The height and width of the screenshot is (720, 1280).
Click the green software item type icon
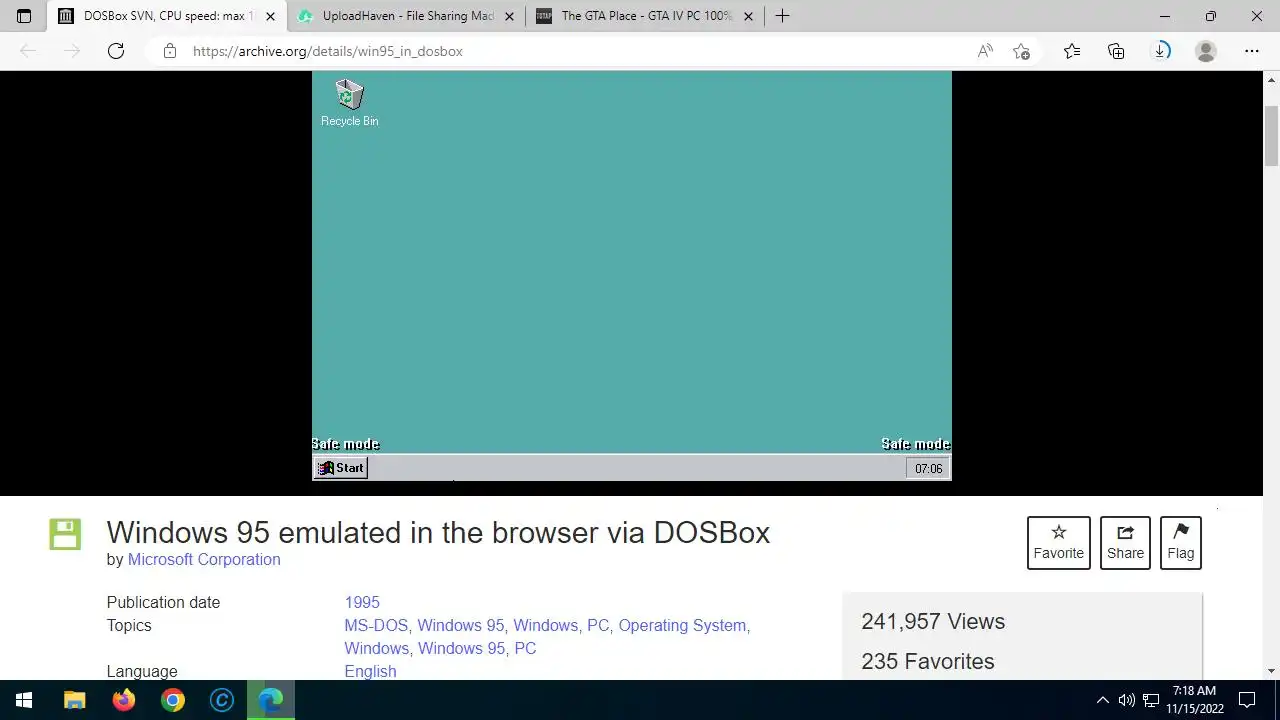click(65, 534)
